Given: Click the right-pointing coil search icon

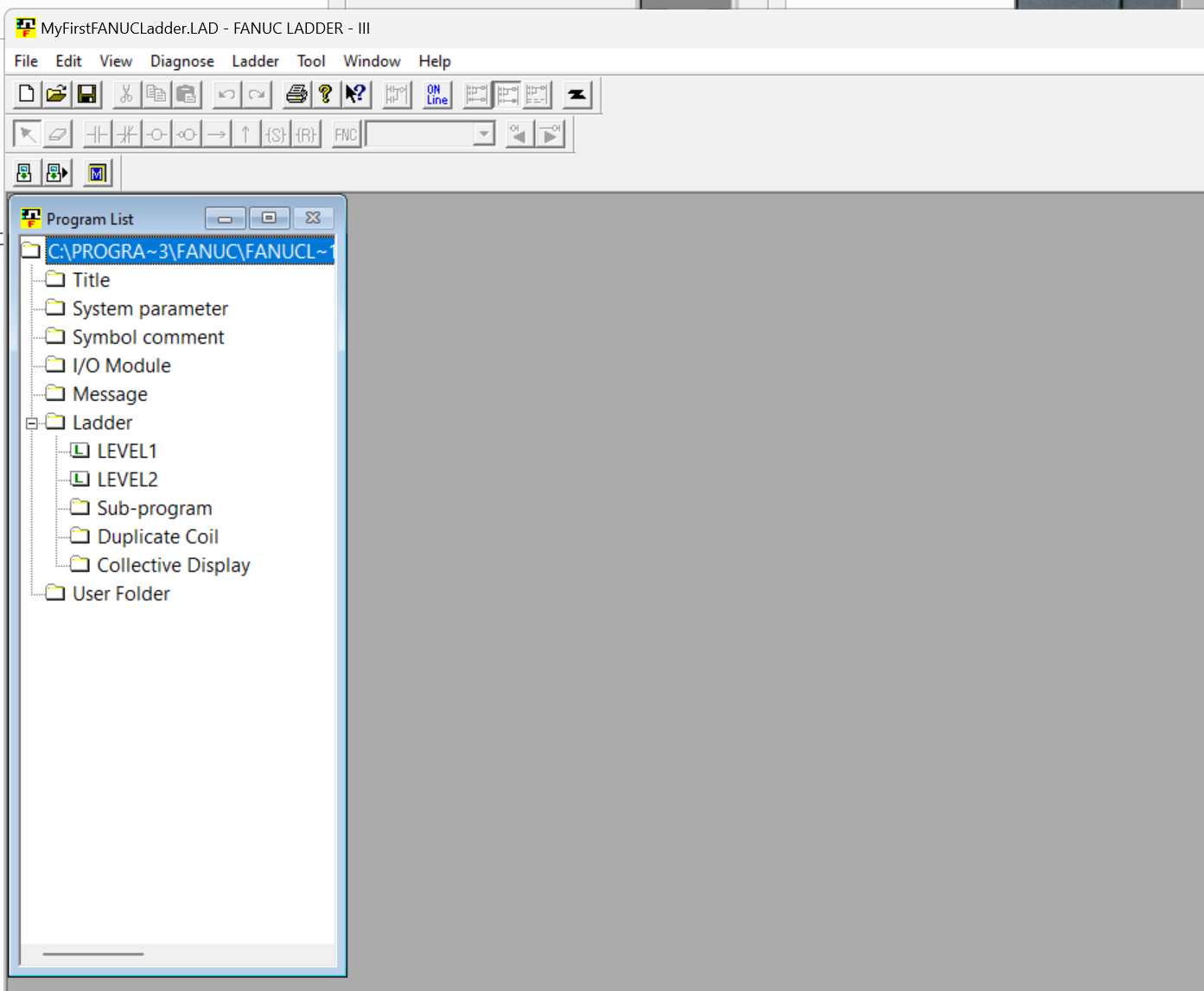Looking at the screenshot, I should click(550, 134).
